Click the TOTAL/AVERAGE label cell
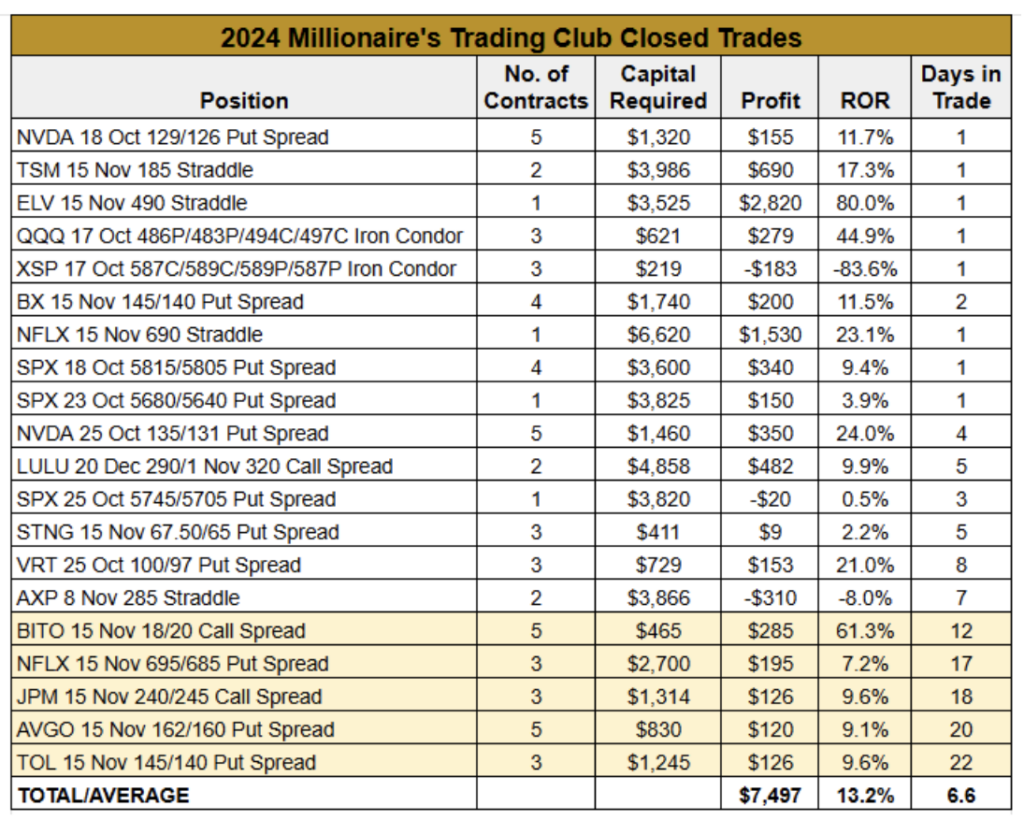Viewport: 1024px width, 820px height. click(244, 795)
